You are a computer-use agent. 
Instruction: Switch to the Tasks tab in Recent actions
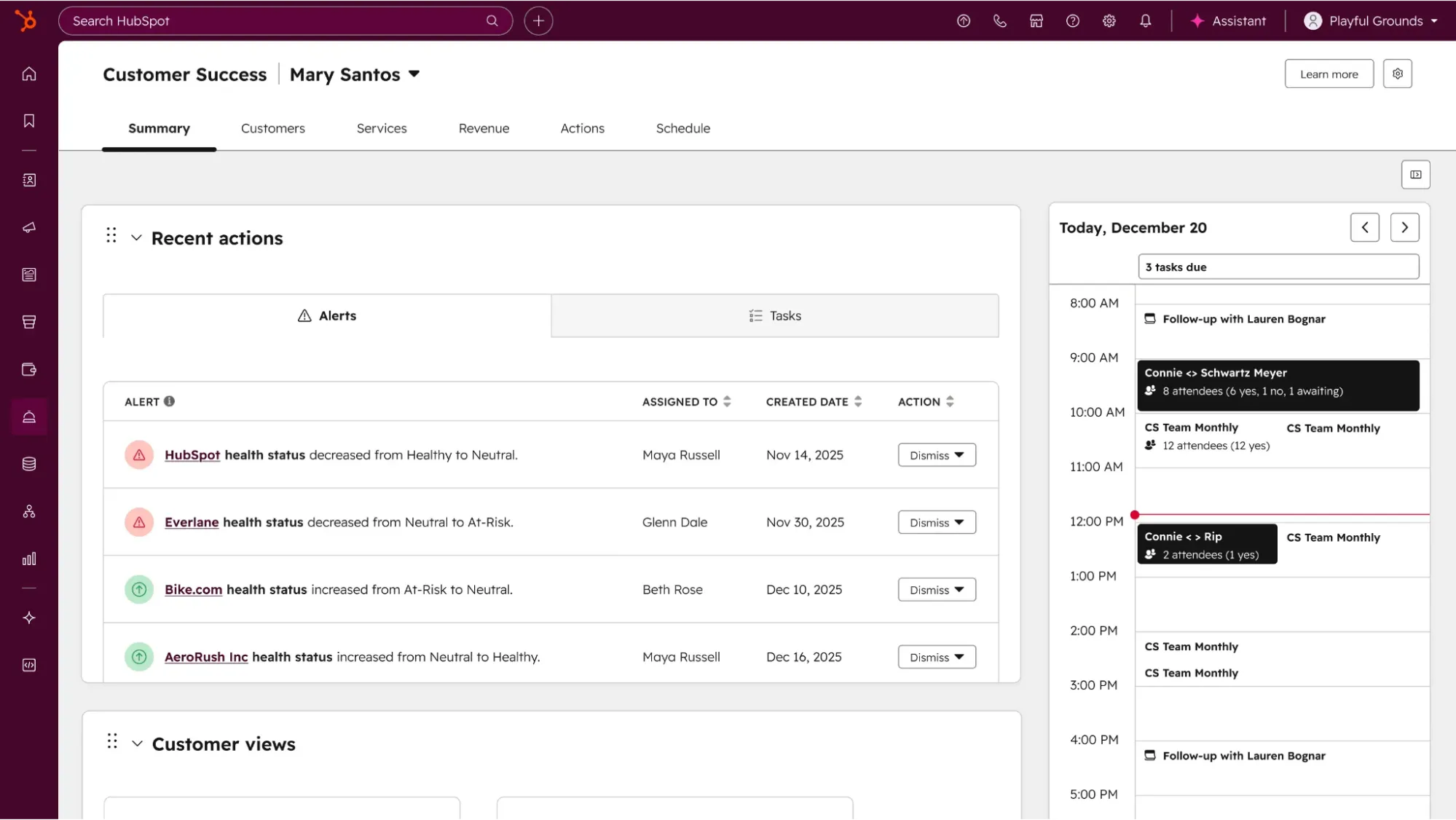pos(774,315)
